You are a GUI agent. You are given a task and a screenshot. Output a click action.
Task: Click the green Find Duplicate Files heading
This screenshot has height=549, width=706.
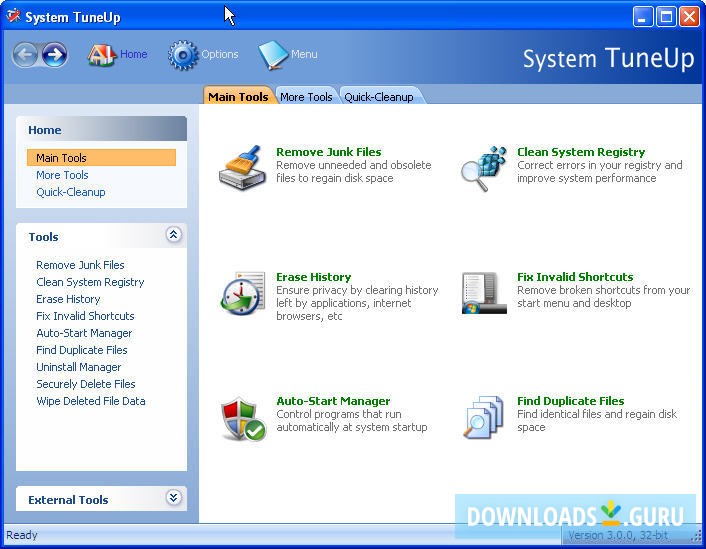pos(570,401)
